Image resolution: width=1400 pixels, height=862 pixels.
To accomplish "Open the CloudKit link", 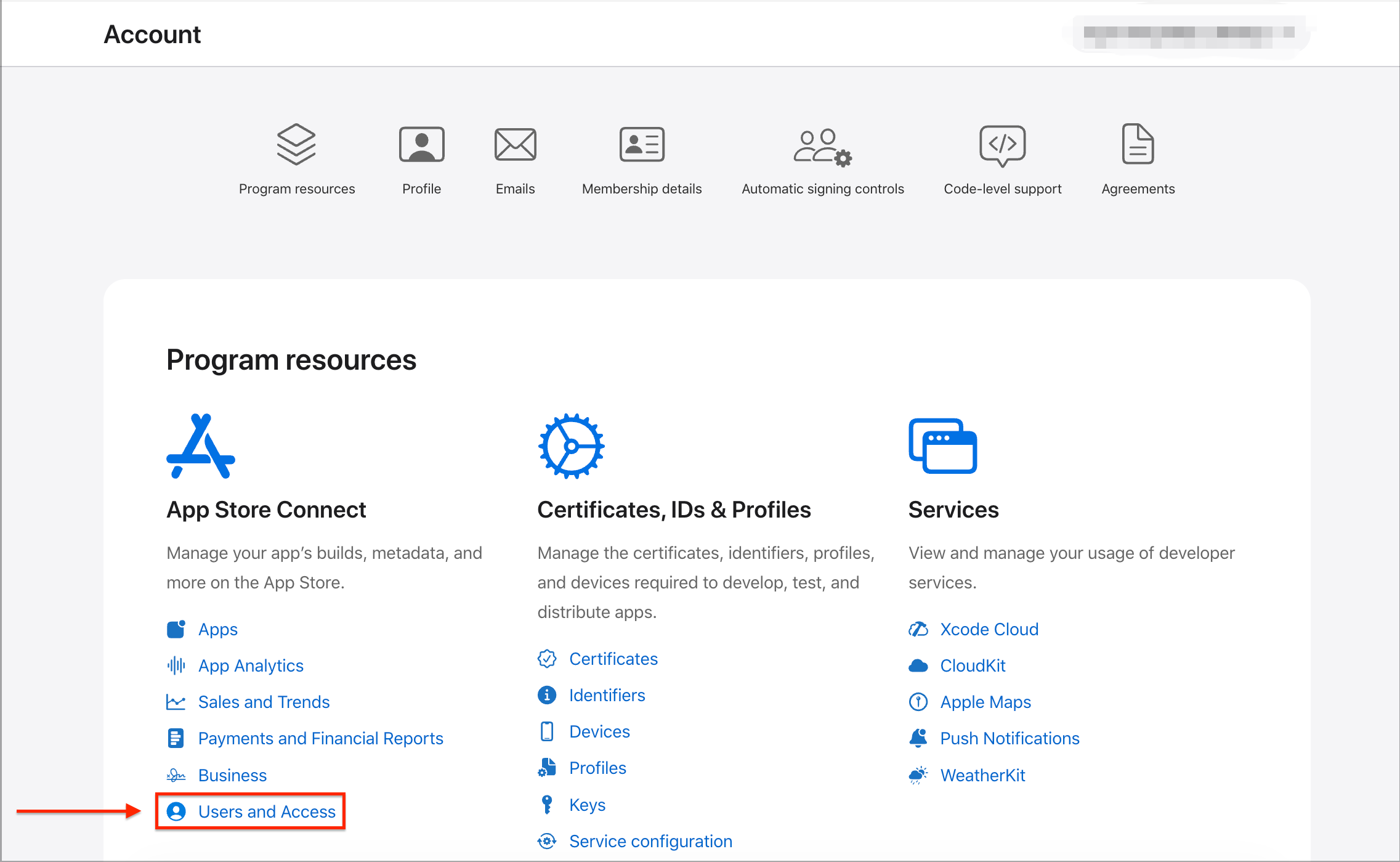I will click(973, 665).
